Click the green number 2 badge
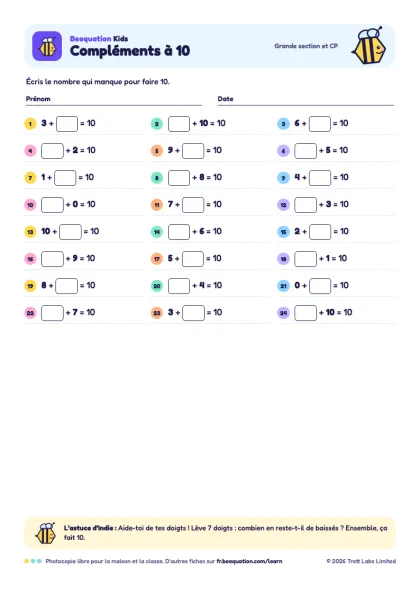Screen dimensions: 420x595 pos(157,124)
